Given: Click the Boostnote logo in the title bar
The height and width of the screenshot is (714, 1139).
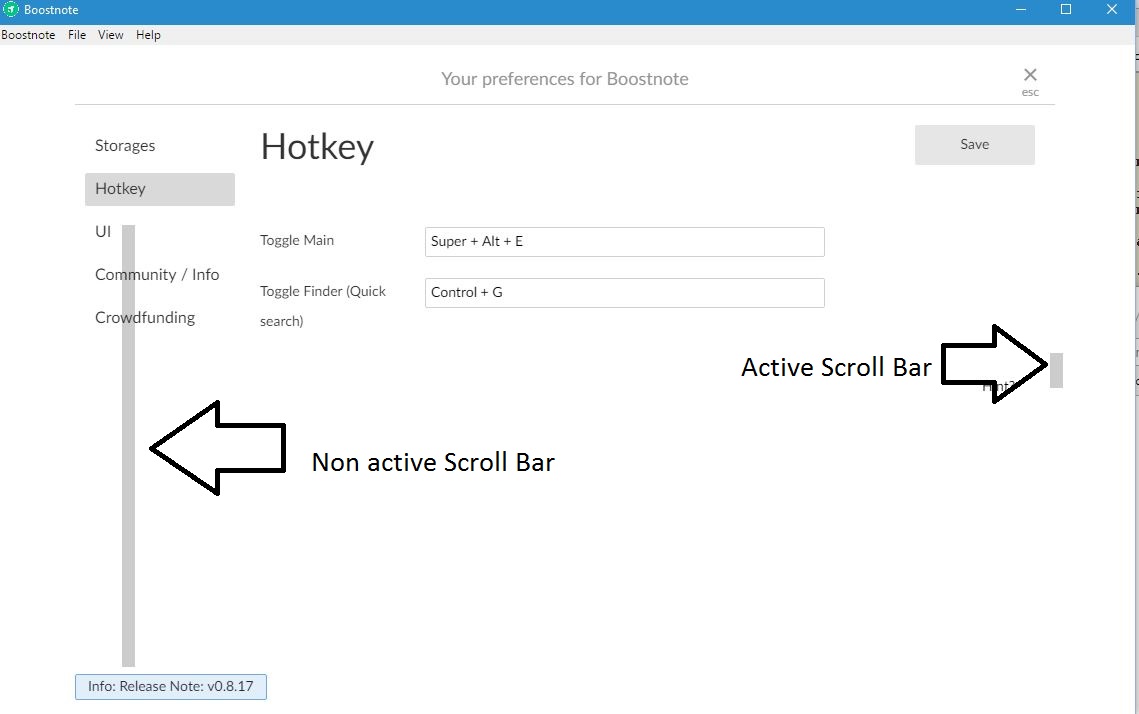Looking at the screenshot, I should coord(10,10).
